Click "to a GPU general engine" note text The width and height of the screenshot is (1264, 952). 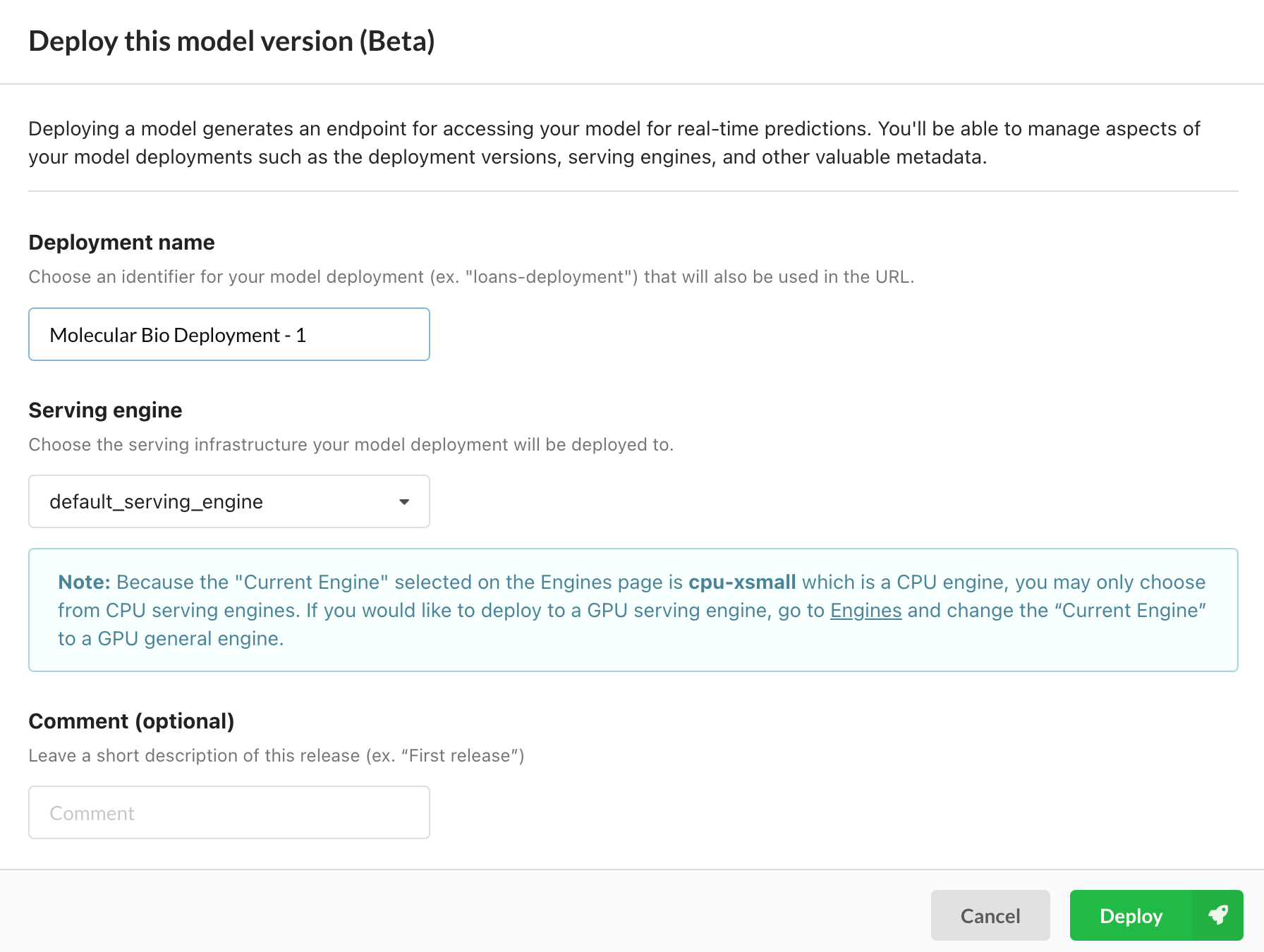[170, 638]
